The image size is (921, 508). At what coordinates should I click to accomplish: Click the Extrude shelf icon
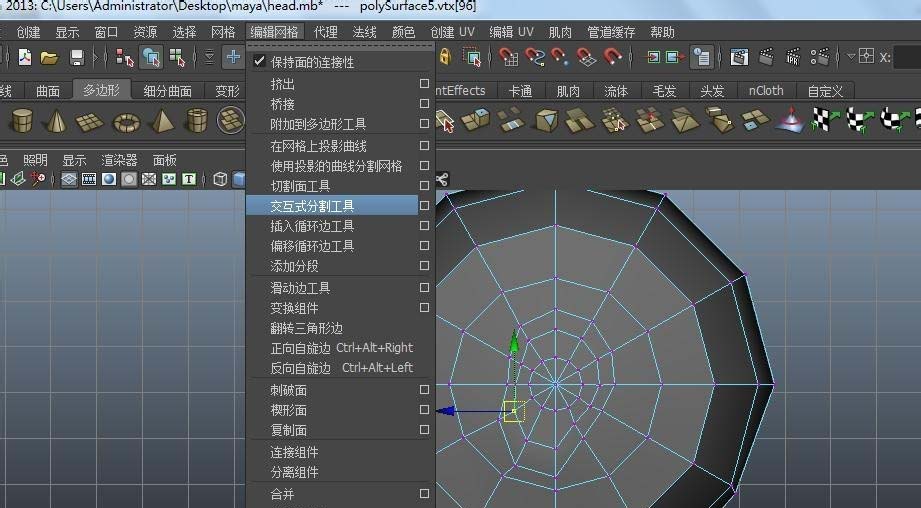(476, 119)
